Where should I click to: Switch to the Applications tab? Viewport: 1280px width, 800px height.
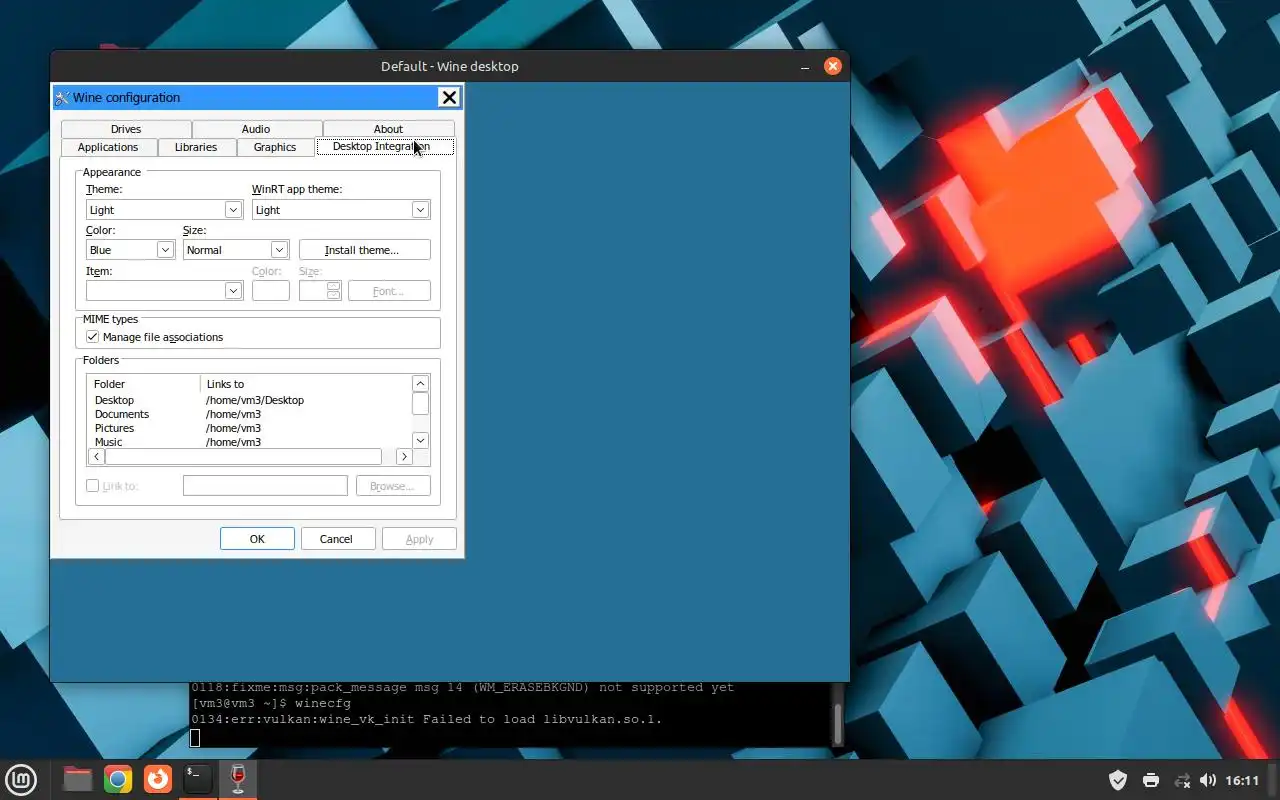coord(108,147)
